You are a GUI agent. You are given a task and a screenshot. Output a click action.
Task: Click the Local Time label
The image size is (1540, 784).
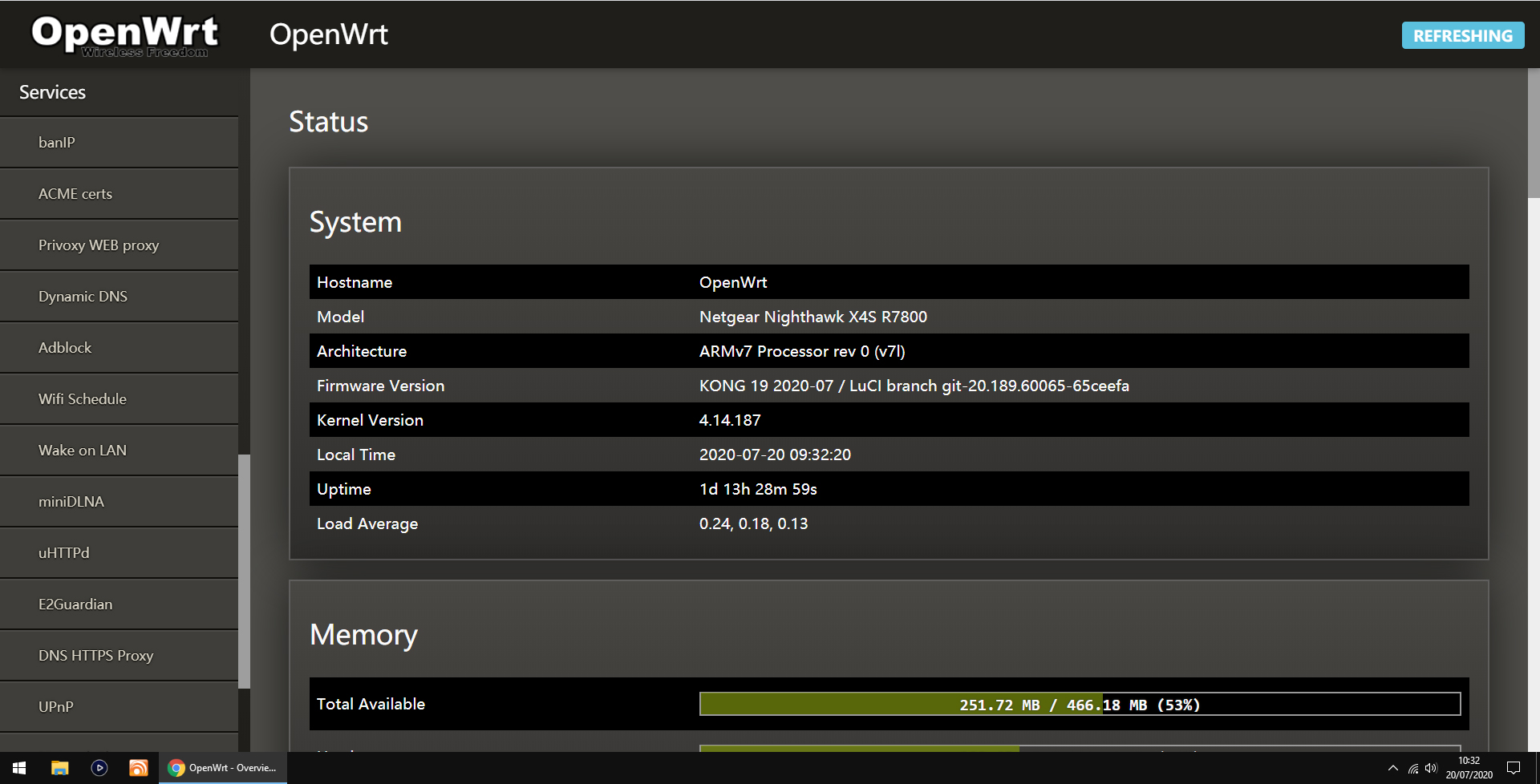[356, 455]
